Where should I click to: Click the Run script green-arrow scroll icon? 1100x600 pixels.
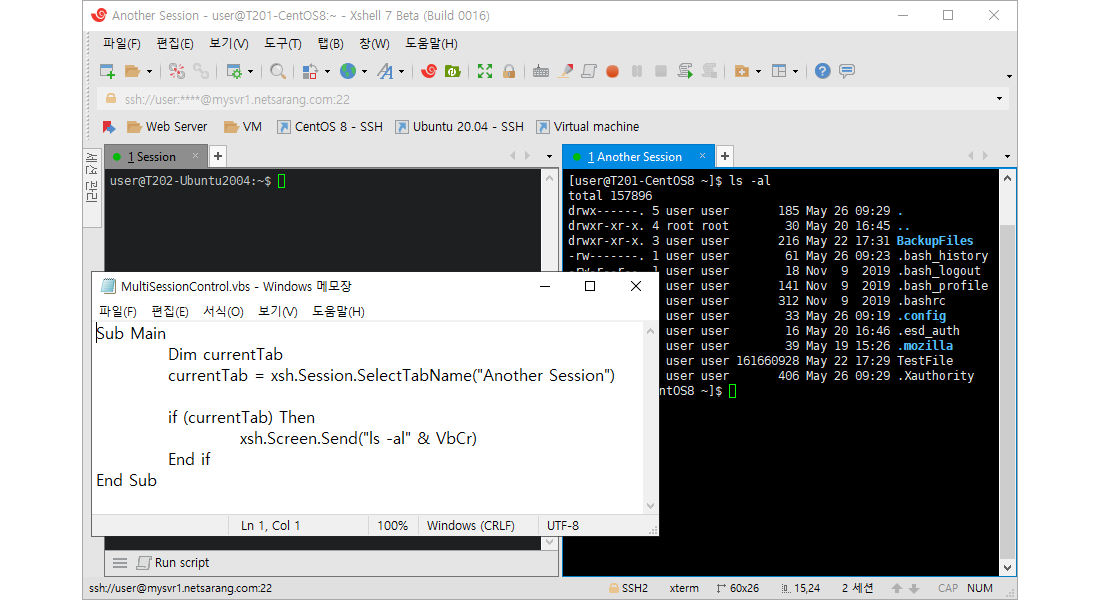point(685,71)
